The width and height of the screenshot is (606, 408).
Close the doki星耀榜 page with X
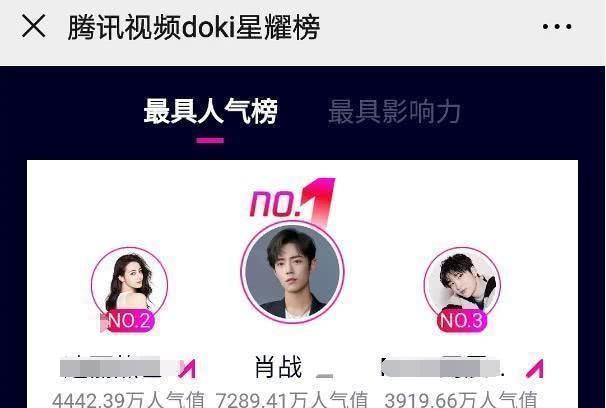click(34, 26)
